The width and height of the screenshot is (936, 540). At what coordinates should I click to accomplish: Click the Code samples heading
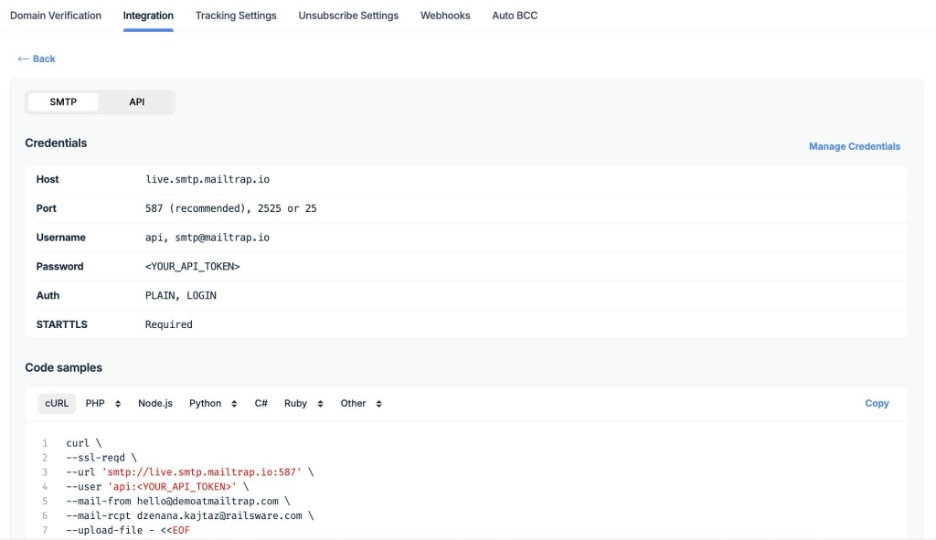pyautogui.click(x=64, y=368)
